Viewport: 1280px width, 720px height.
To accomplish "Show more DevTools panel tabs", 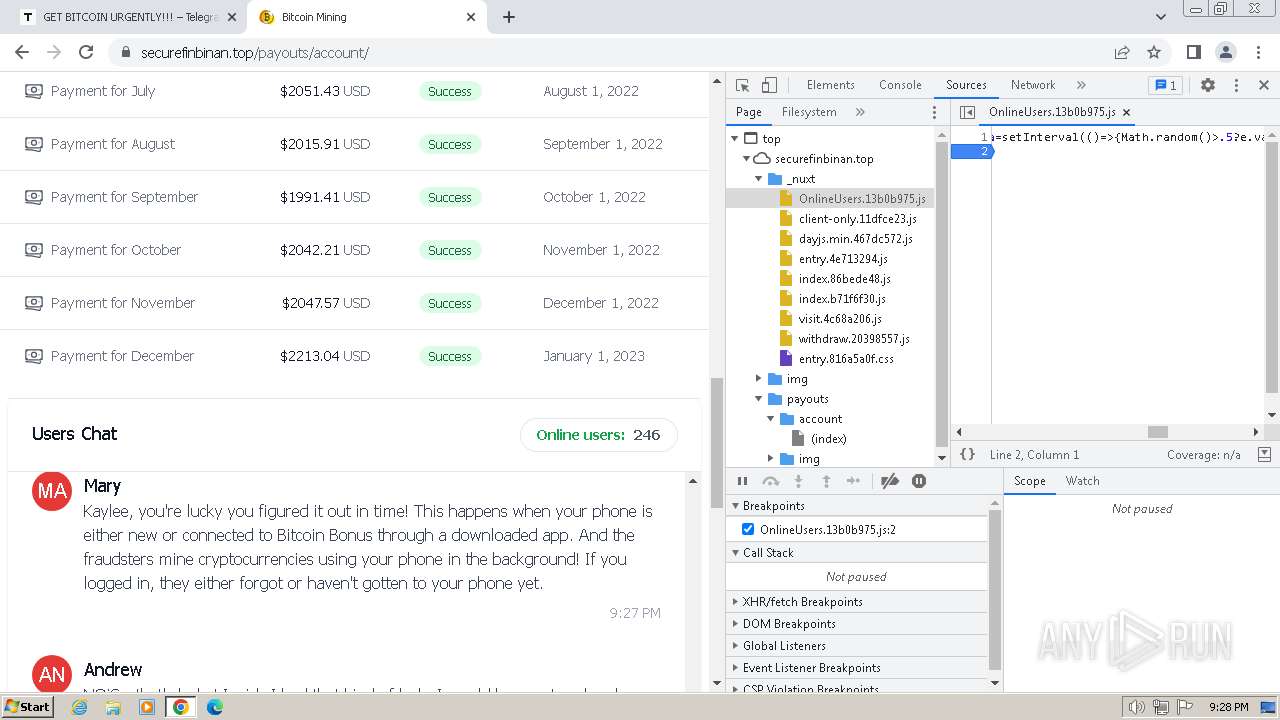I will pos(1081,85).
